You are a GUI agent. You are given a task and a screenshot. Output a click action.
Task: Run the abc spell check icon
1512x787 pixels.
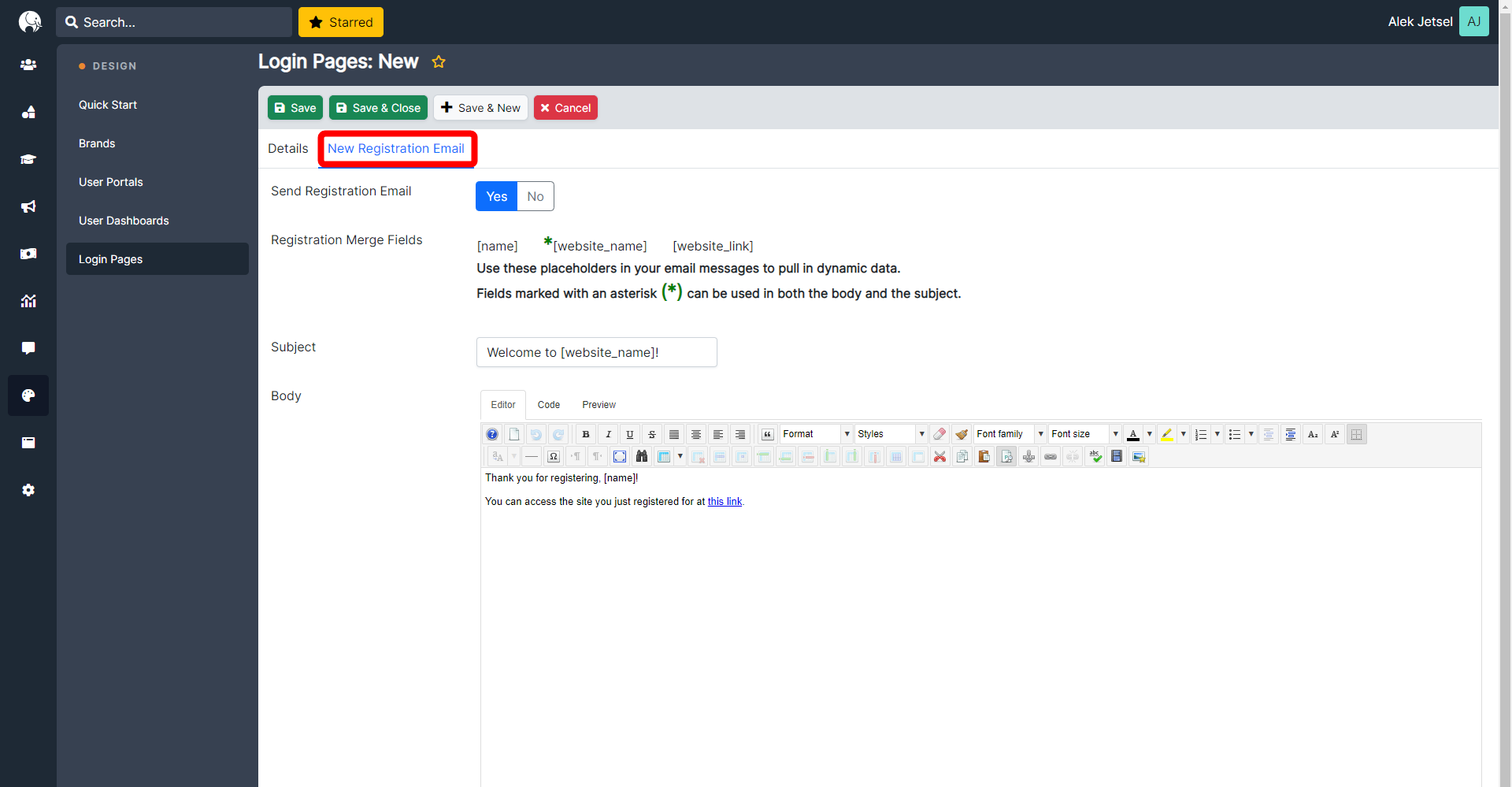pyautogui.click(x=1095, y=456)
